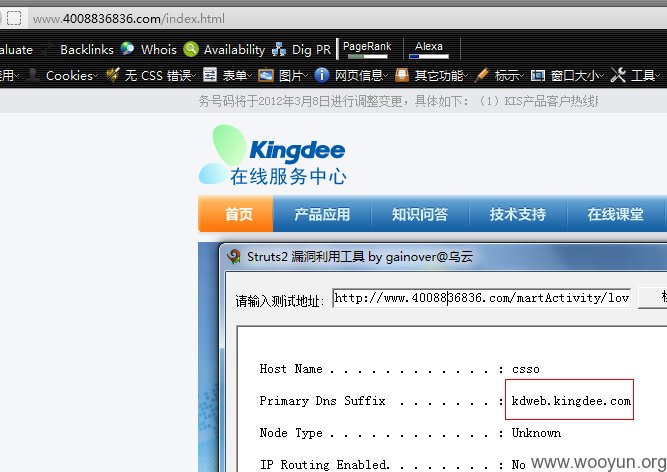Open the 无 CSS 错误 dropdown
Viewport: 667px width, 472px height.
pyautogui.click(x=160, y=76)
